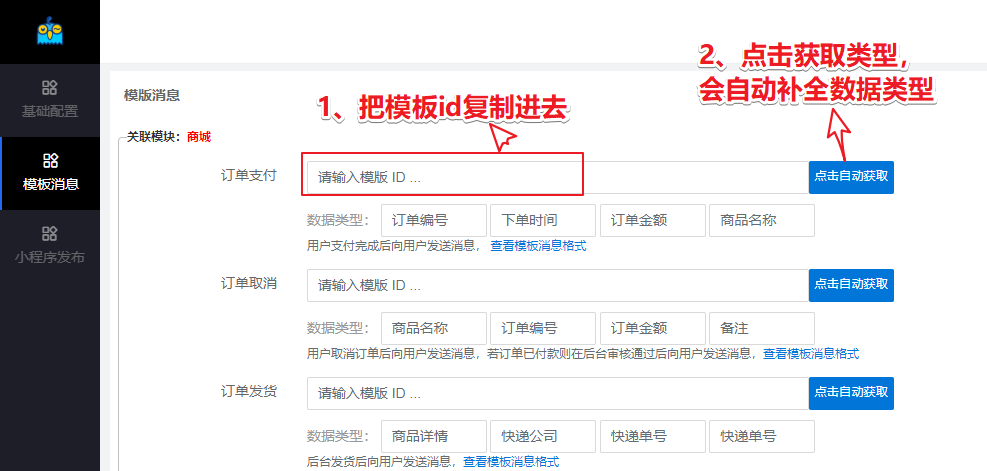Focus the 订单支付 template ID input

(x=558, y=178)
